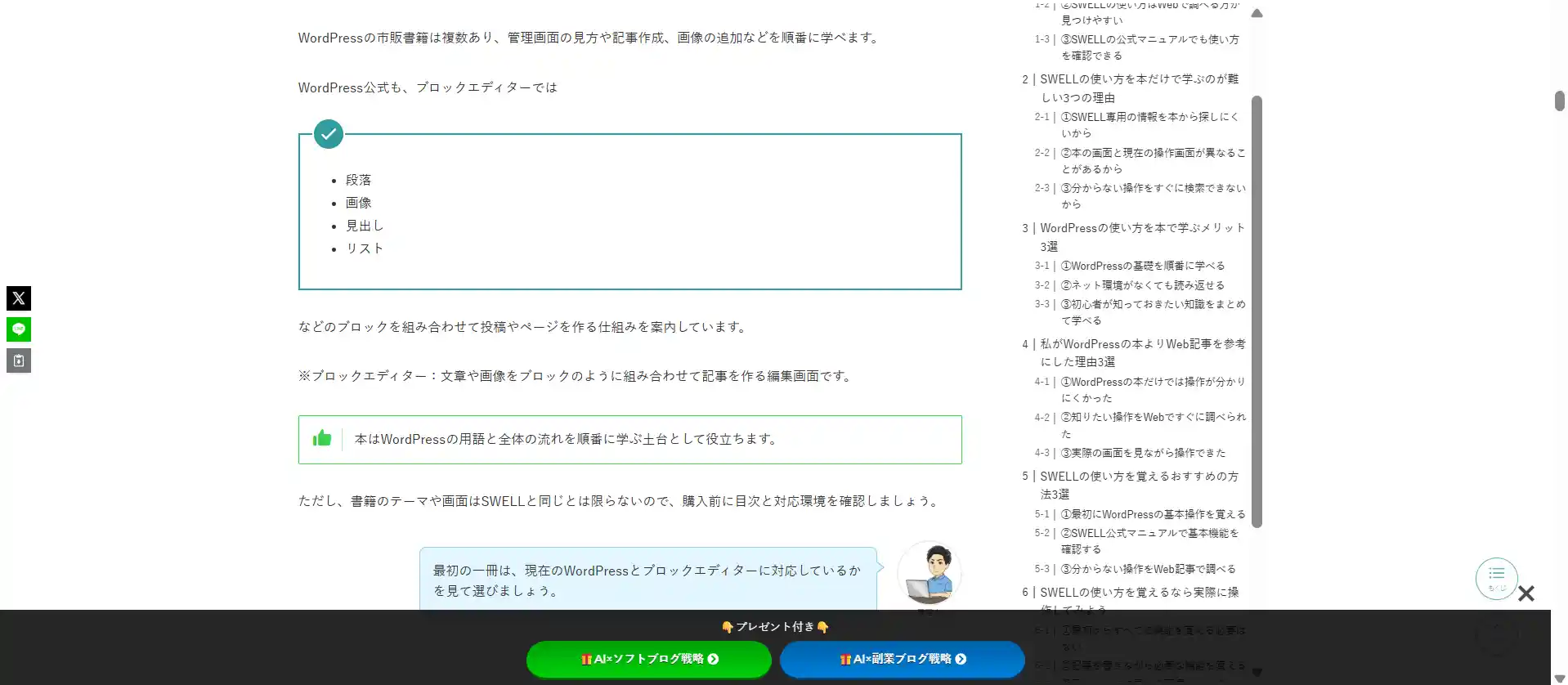Click the page scroll-down arrow

click(x=1559, y=678)
